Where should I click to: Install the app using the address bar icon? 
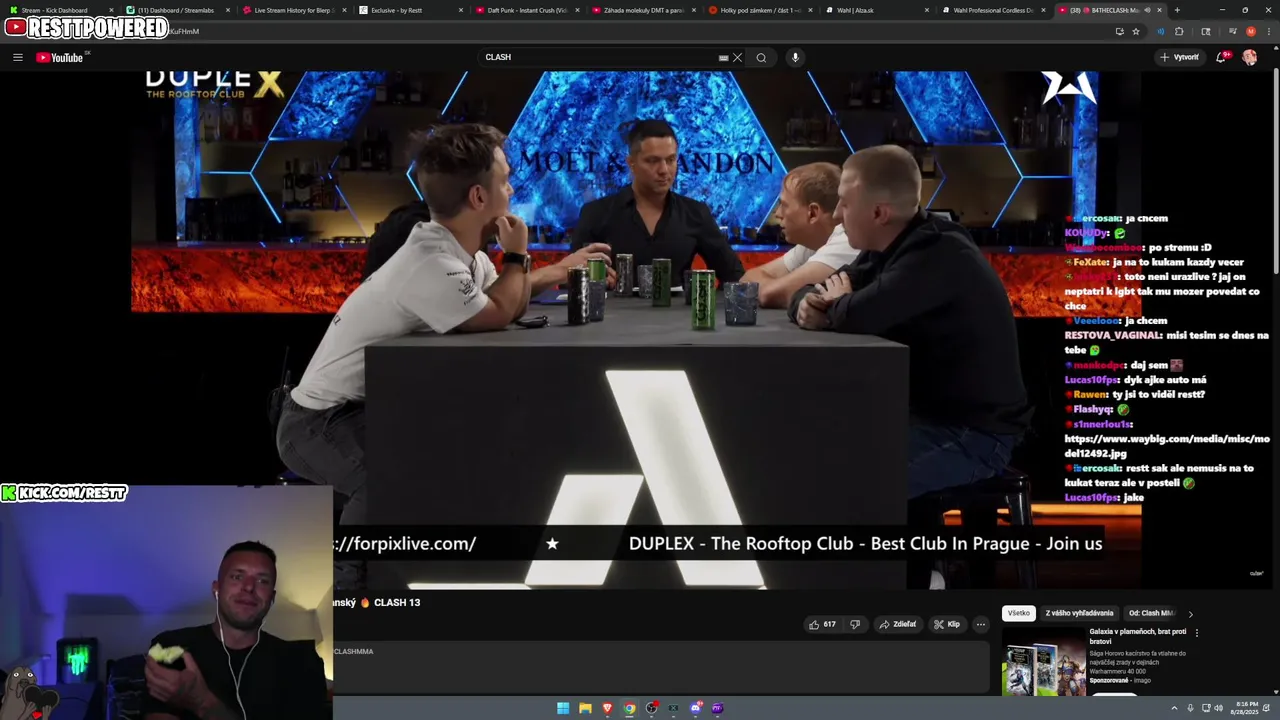point(1119,31)
